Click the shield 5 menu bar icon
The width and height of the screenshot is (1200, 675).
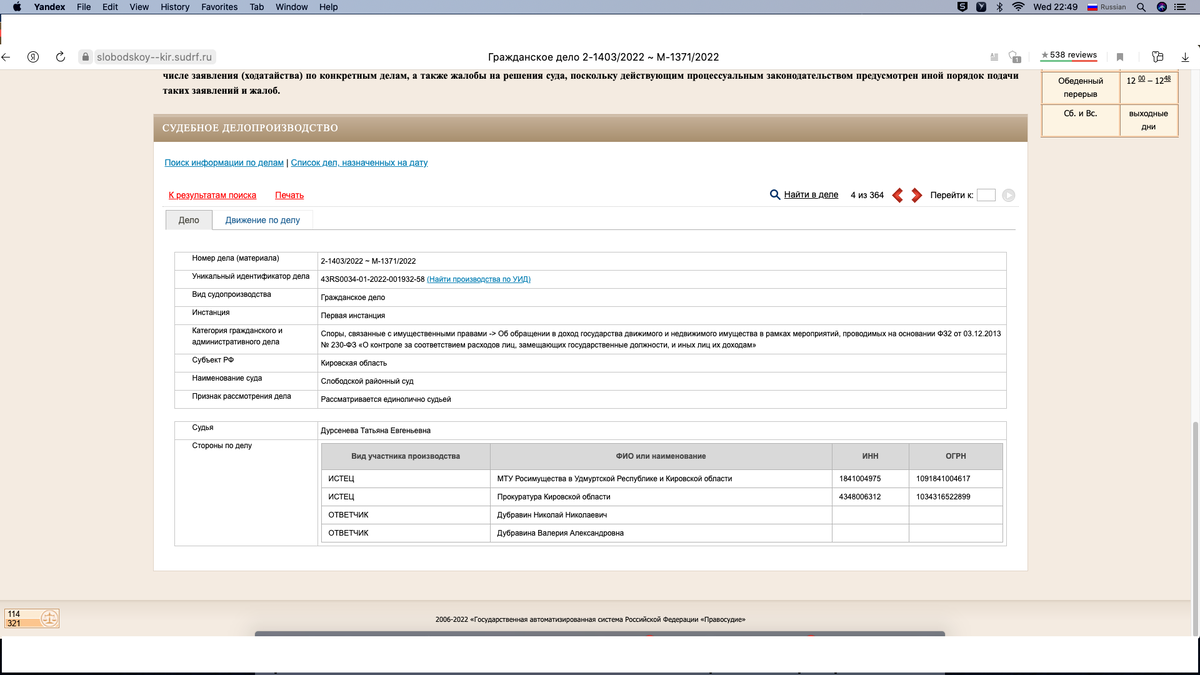[962, 7]
